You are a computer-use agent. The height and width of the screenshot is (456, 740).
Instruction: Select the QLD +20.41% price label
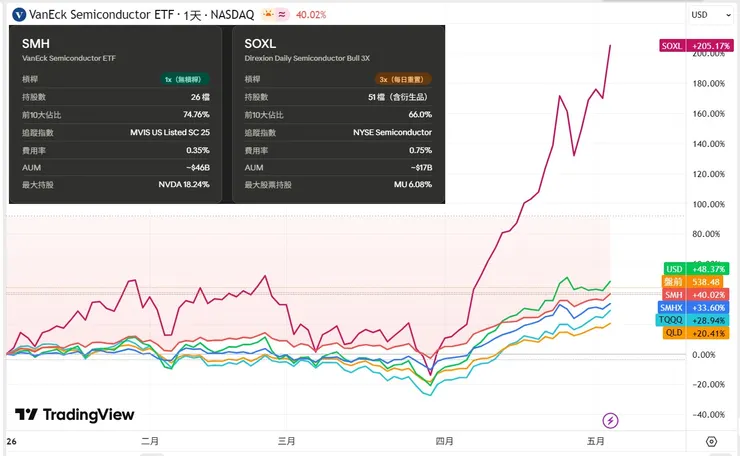pos(696,333)
